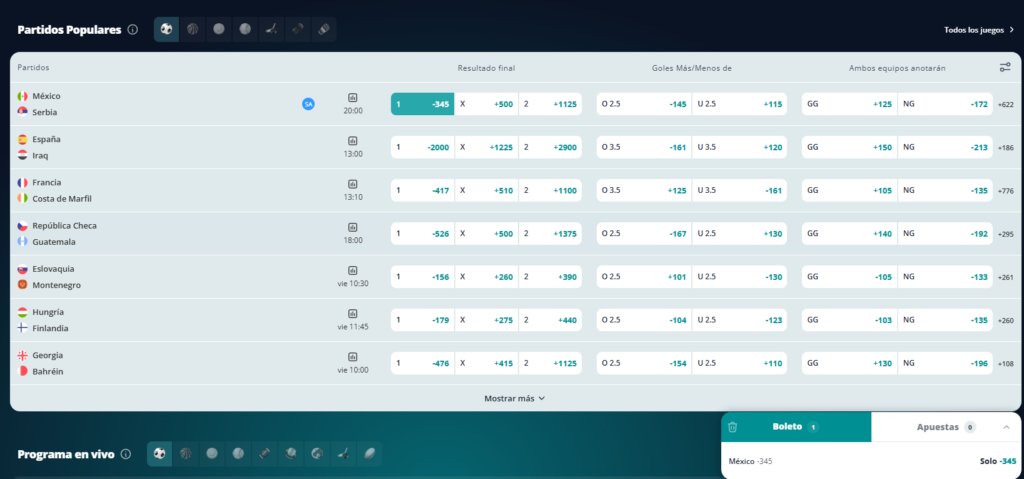Open statistics icon for México vs Serbia
The width and height of the screenshot is (1024, 479).
point(353,97)
